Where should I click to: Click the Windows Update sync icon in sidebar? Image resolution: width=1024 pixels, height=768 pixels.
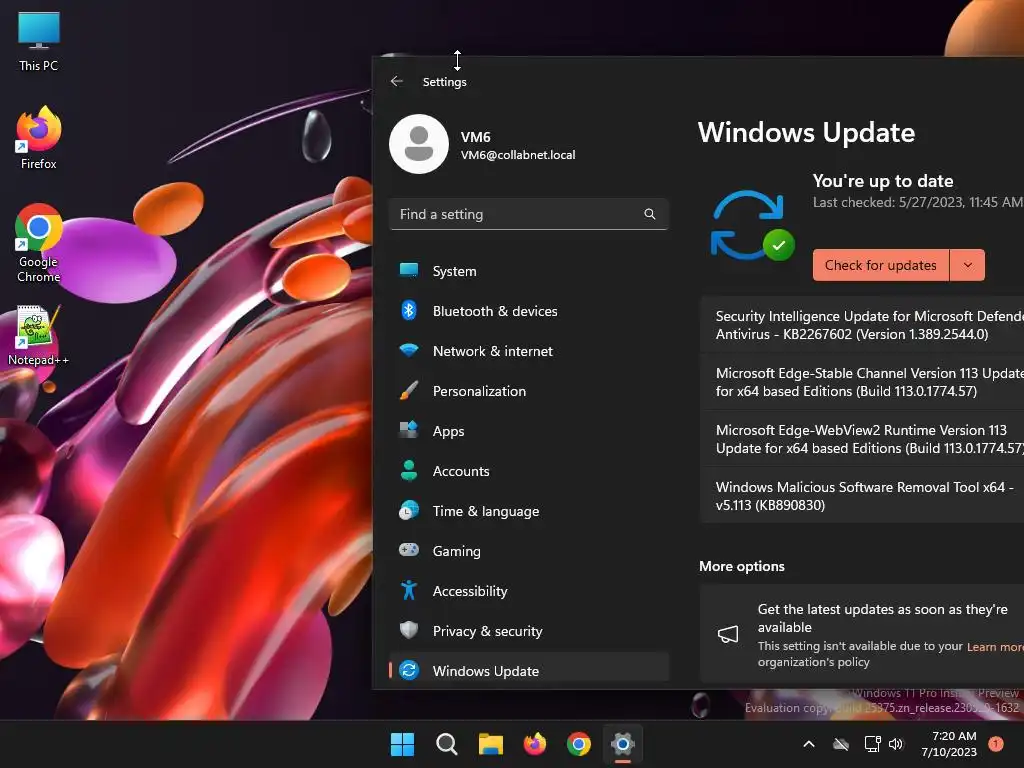pyautogui.click(x=409, y=670)
